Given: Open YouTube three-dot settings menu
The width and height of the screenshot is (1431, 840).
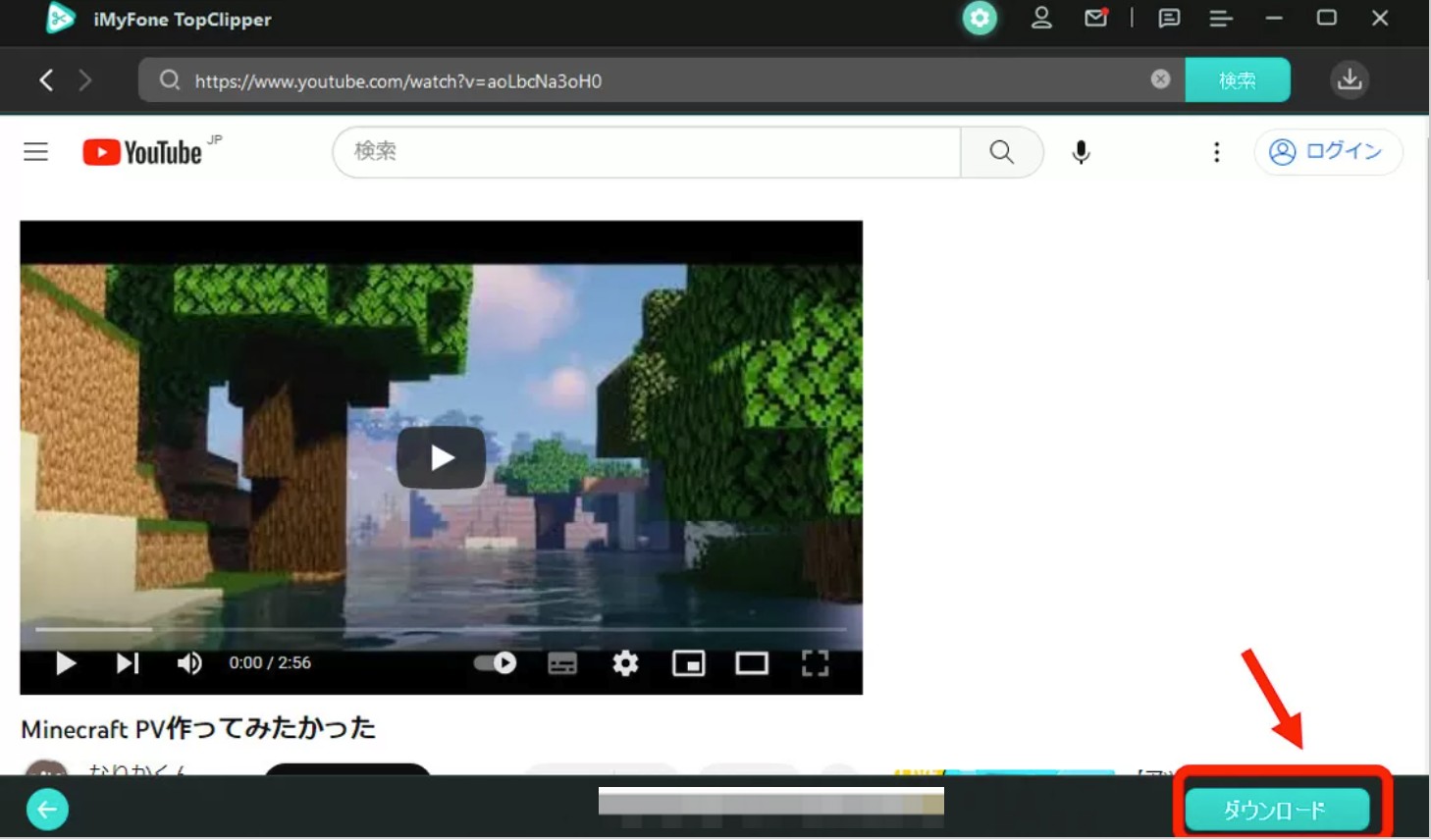Looking at the screenshot, I should pyautogui.click(x=1217, y=151).
